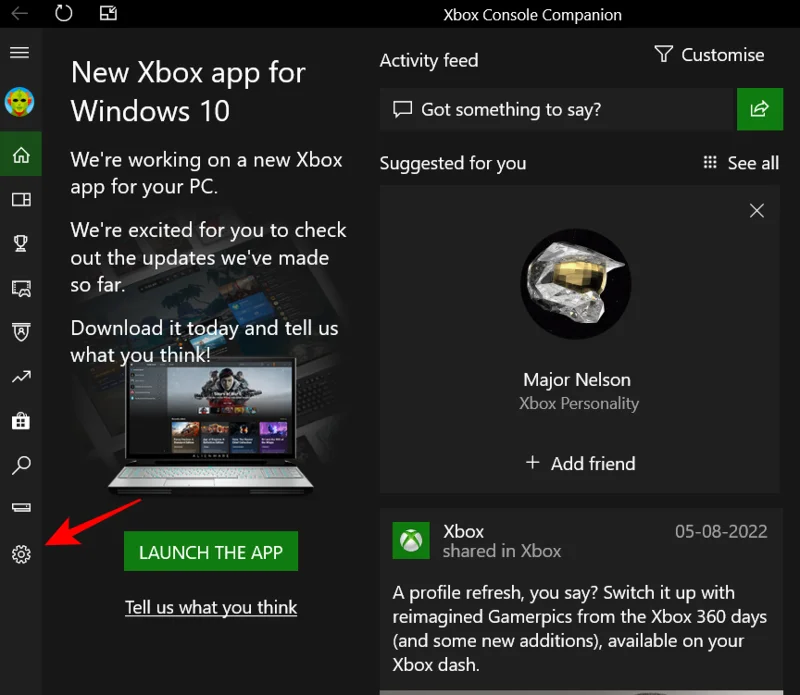The image size is (800, 695).
Task: Open the Tell us what you think link
Action: pos(211,607)
